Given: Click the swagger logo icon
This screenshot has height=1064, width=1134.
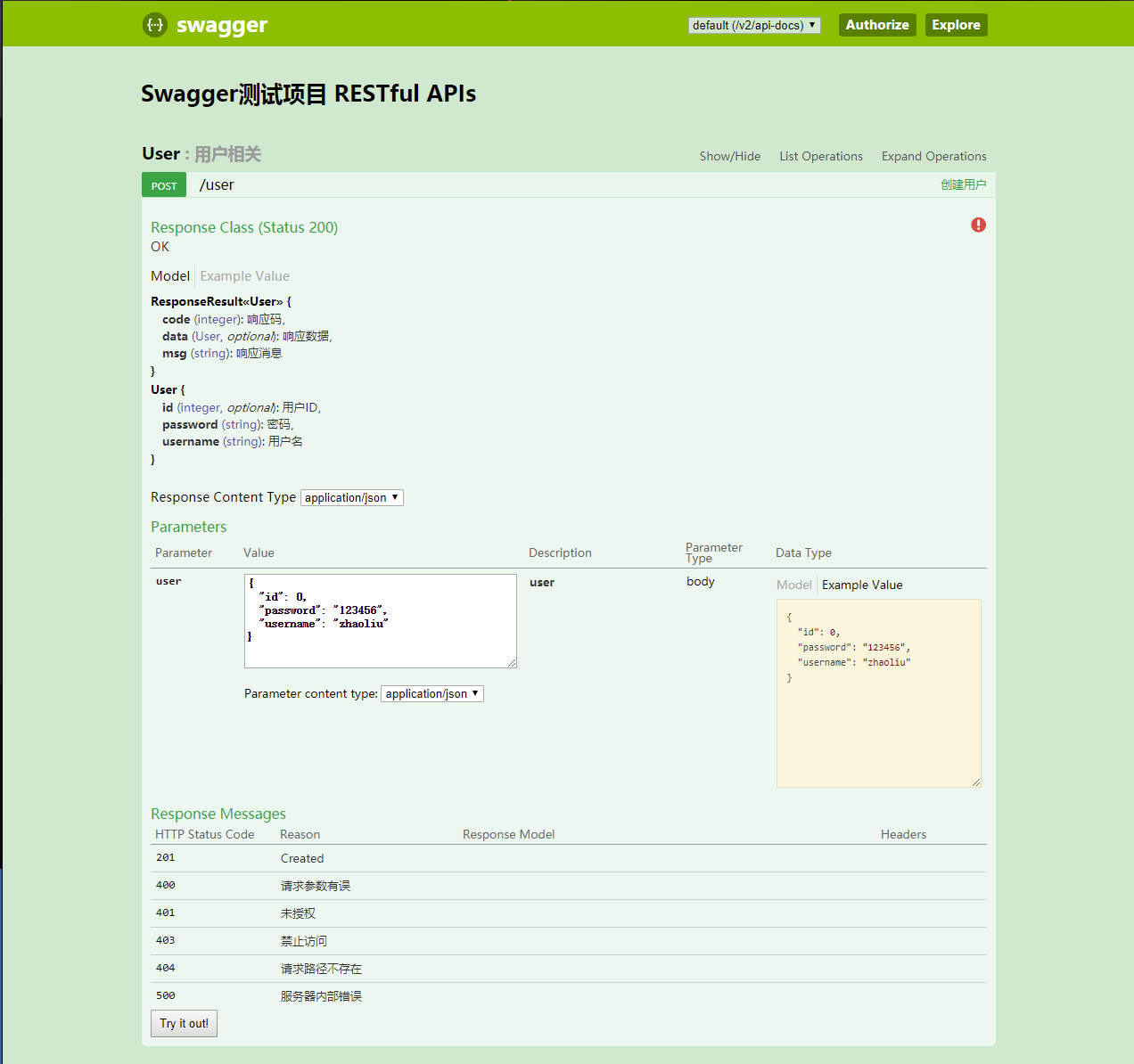Looking at the screenshot, I should (x=155, y=25).
